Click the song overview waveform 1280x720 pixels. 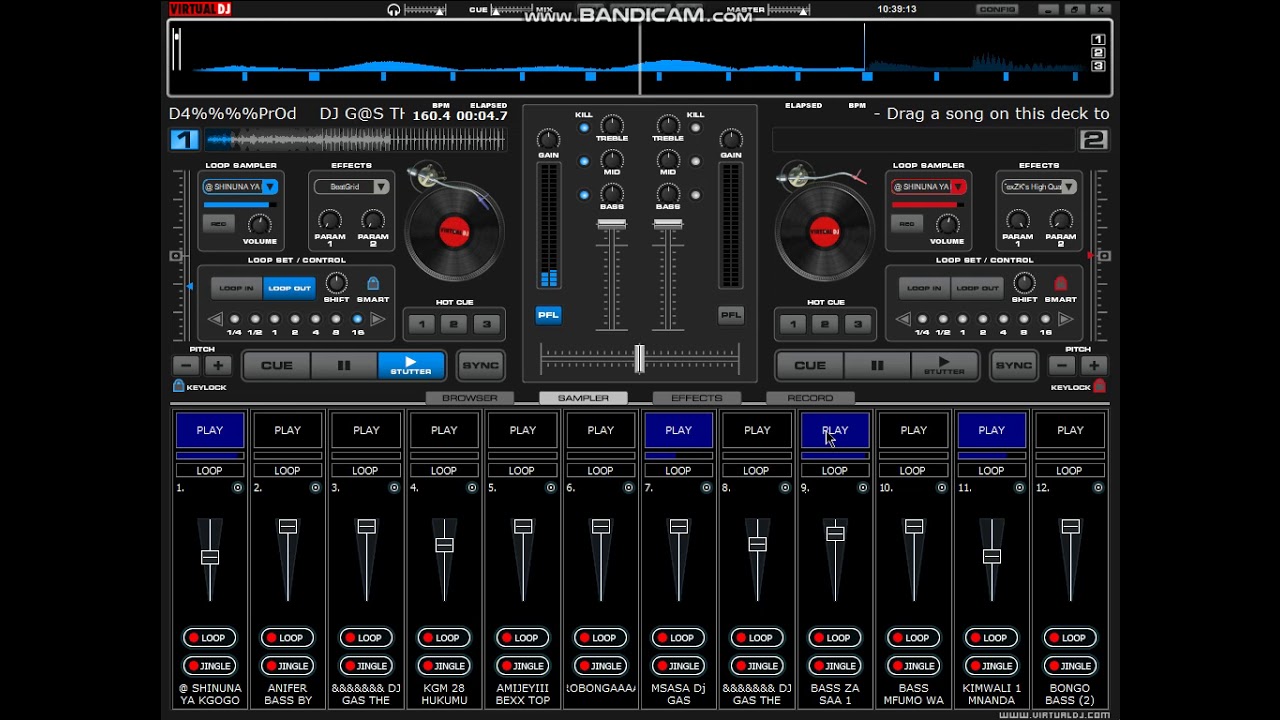(x=640, y=60)
